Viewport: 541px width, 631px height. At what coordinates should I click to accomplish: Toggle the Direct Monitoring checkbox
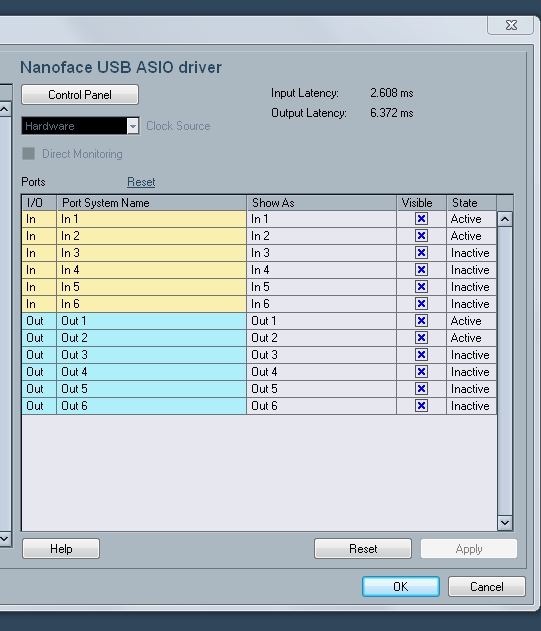tap(28, 154)
